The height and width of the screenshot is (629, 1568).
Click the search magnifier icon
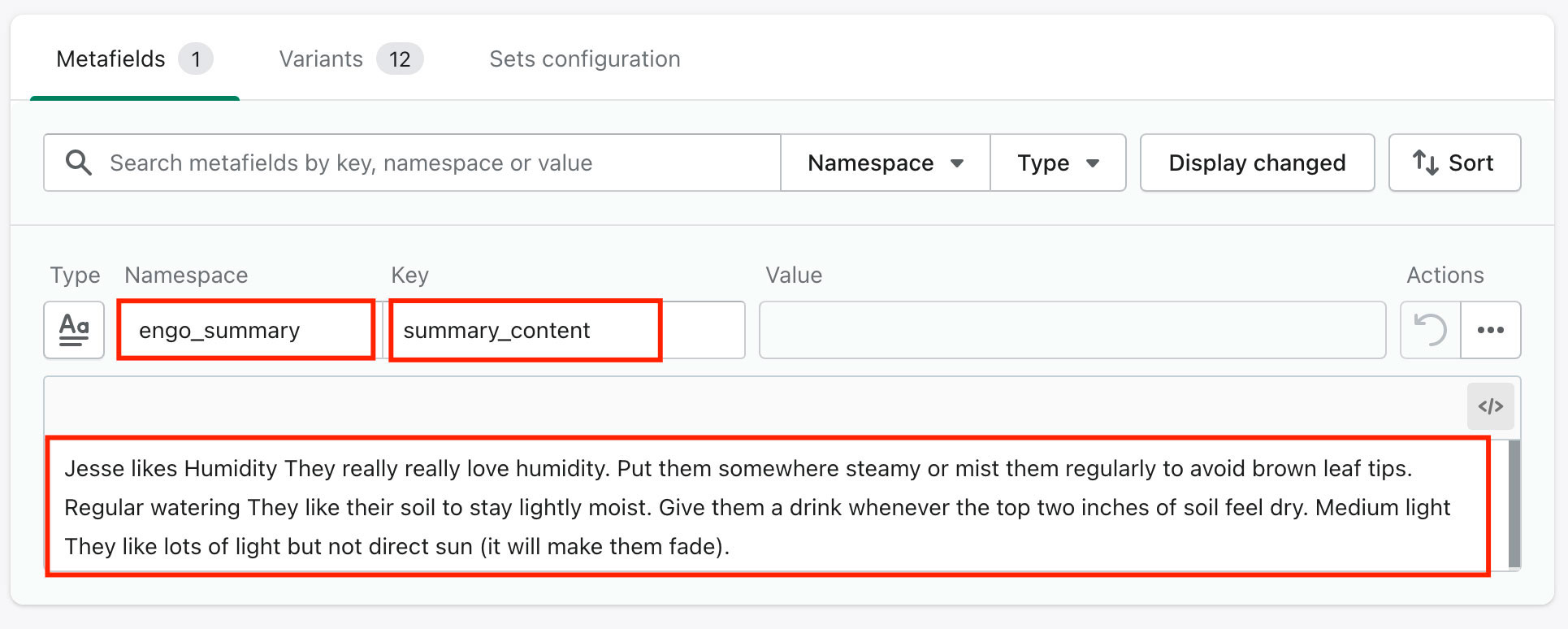coord(79,163)
